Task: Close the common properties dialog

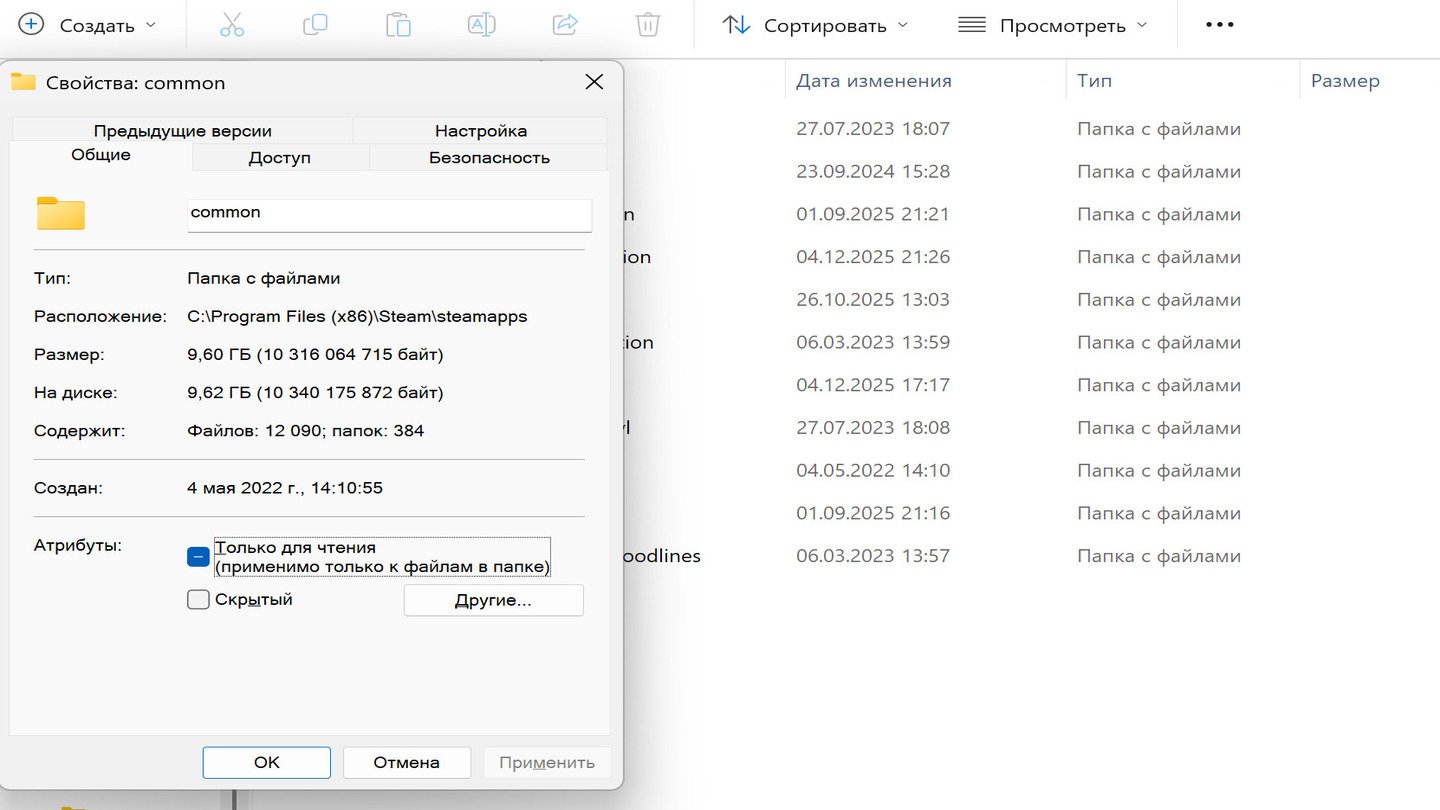Action: (x=594, y=82)
